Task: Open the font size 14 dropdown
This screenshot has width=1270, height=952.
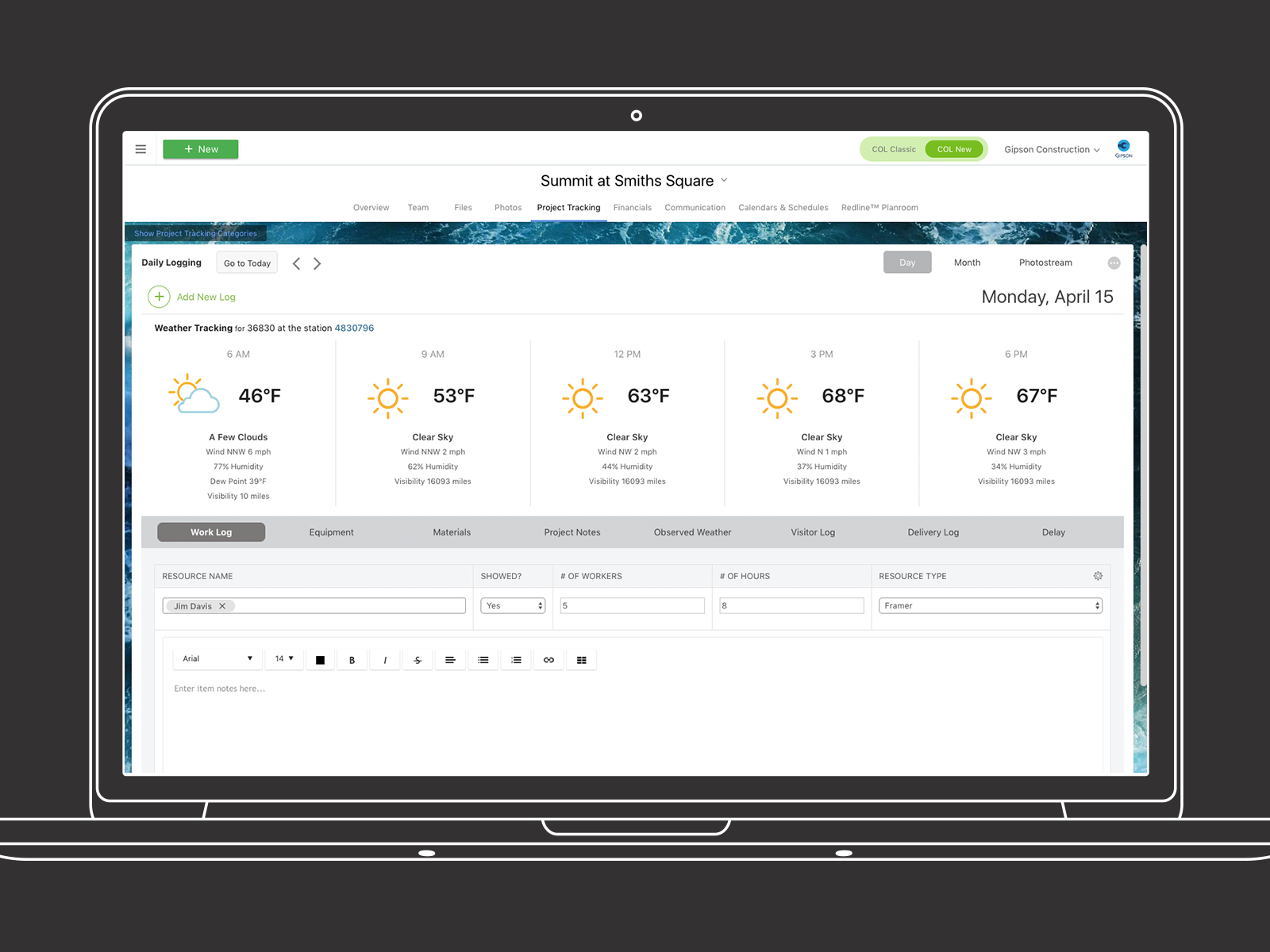Action: [284, 658]
